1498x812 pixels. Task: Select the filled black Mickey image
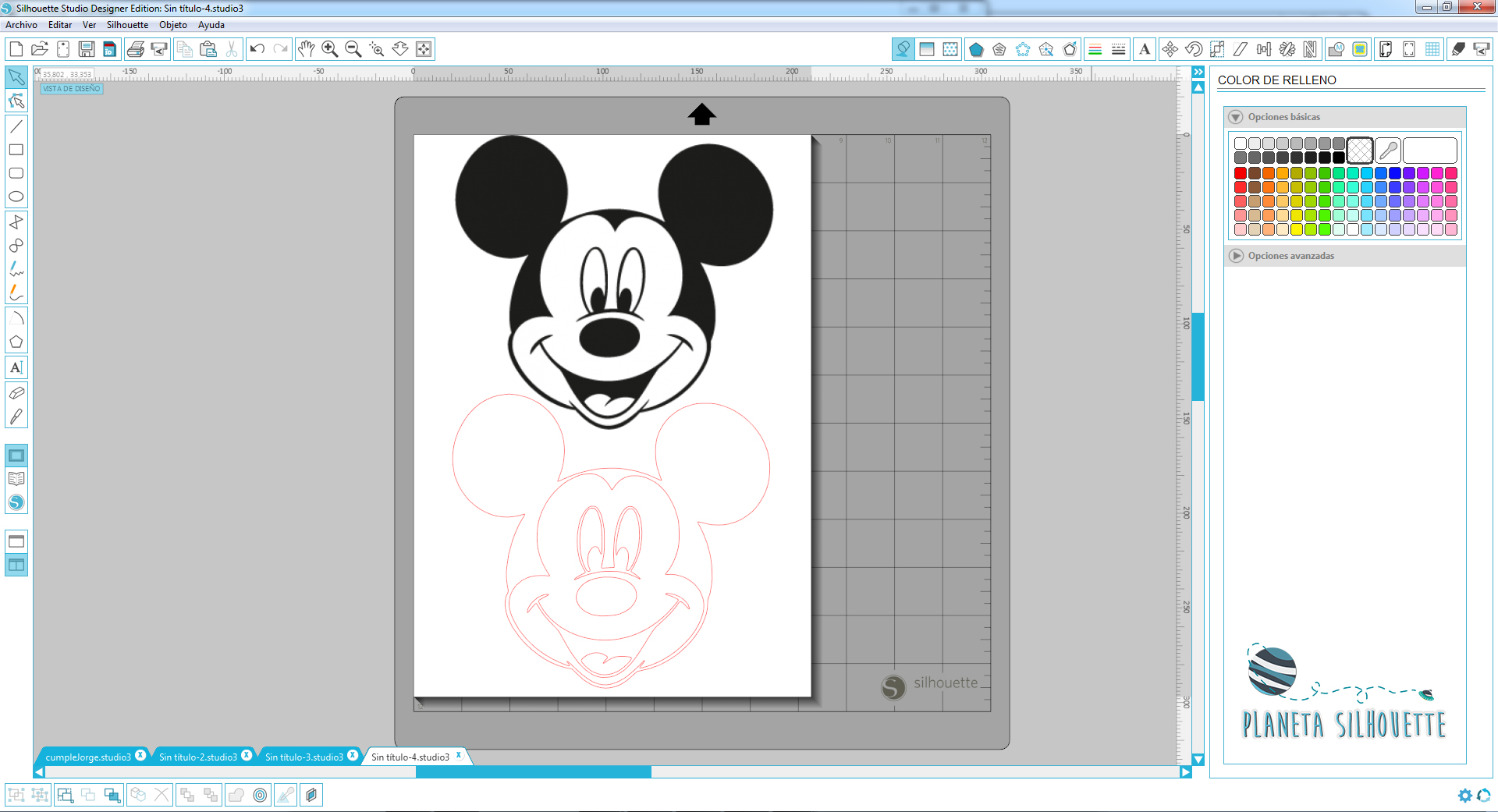(x=613, y=281)
